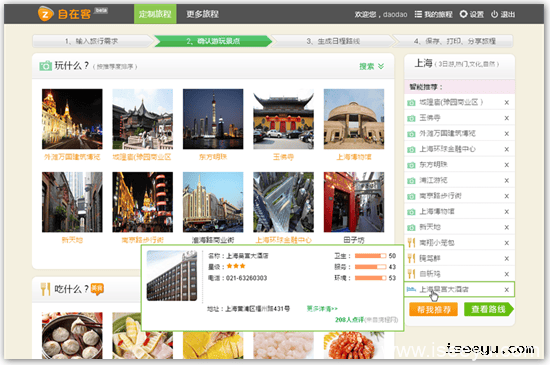The width and height of the screenshot is (550, 365).
Task: Remove 南京路步行街 from recommendation list
Action: [507, 196]
